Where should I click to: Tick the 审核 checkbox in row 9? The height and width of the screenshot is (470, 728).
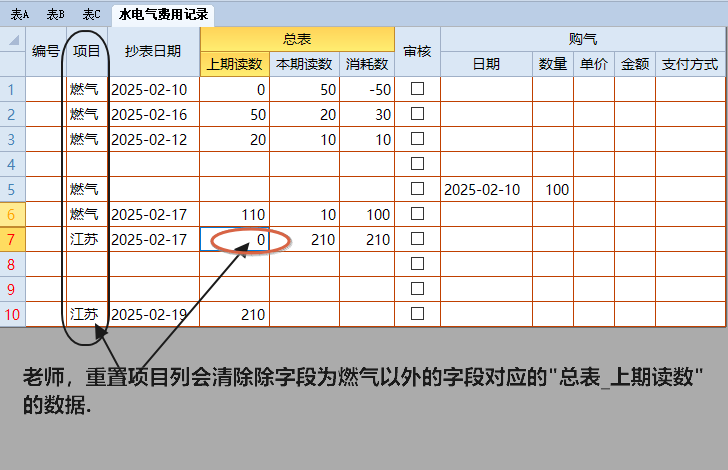tap(417, 289)
